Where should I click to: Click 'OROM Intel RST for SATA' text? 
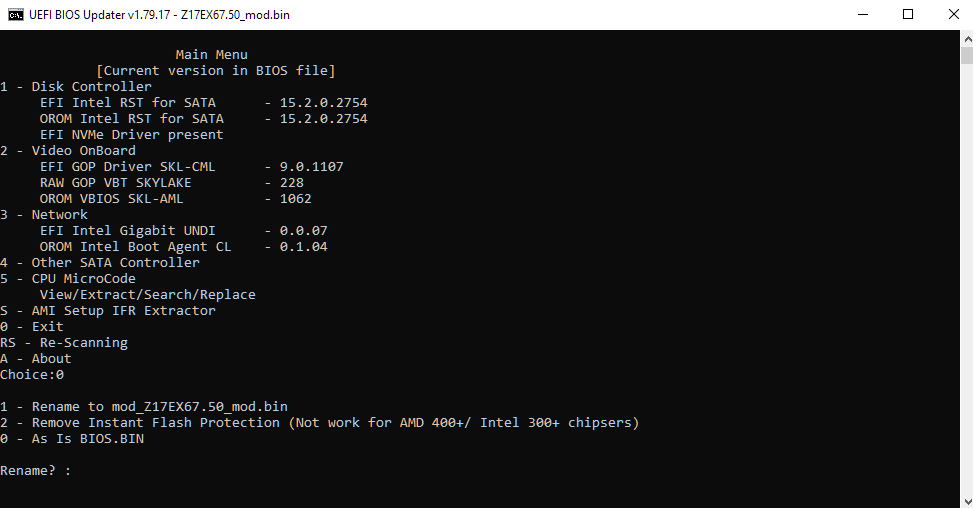click(x=132, y=118)
